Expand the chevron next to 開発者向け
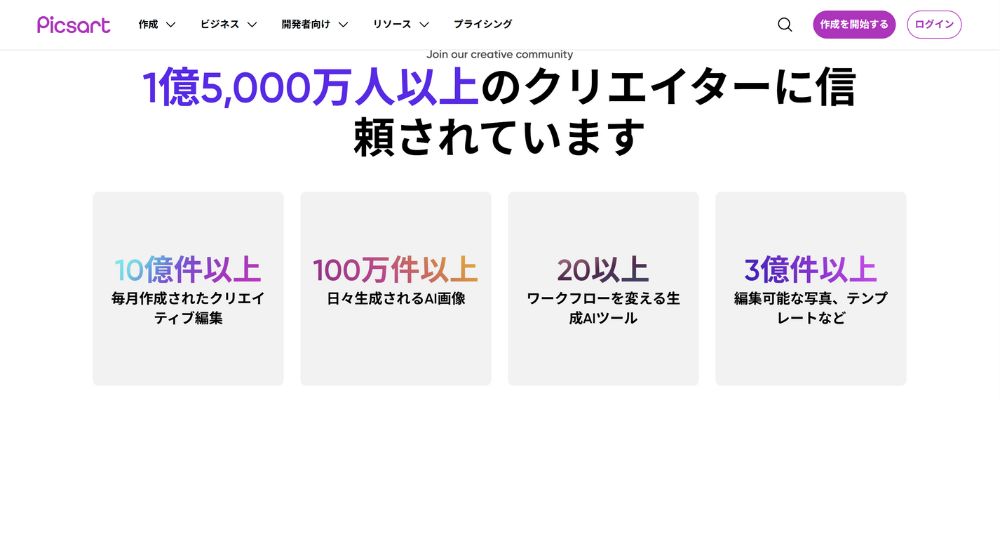Viewport: 1000px width, 550px height. [343, 25]
